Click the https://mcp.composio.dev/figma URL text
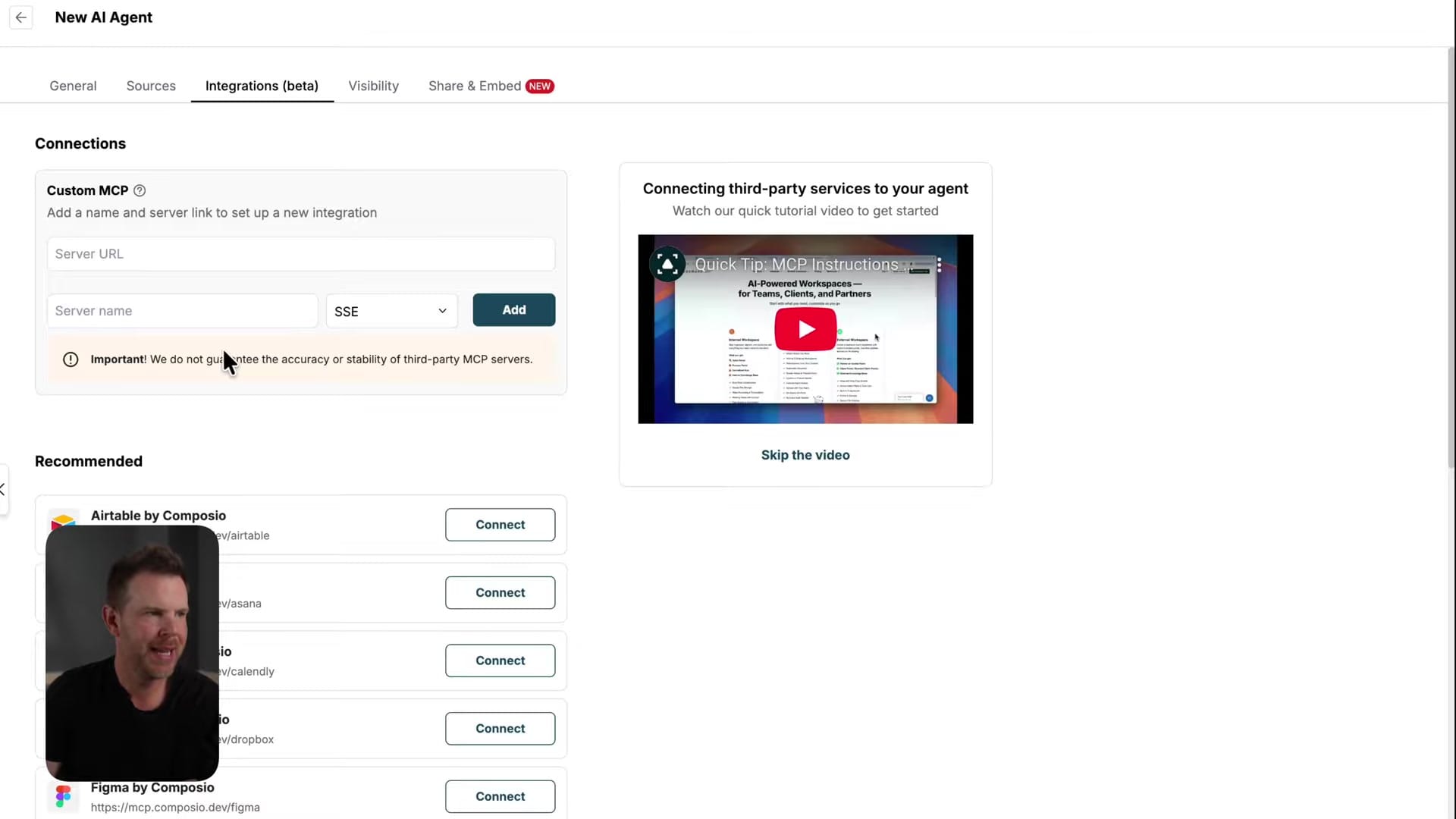 click(x=175, y=808)
